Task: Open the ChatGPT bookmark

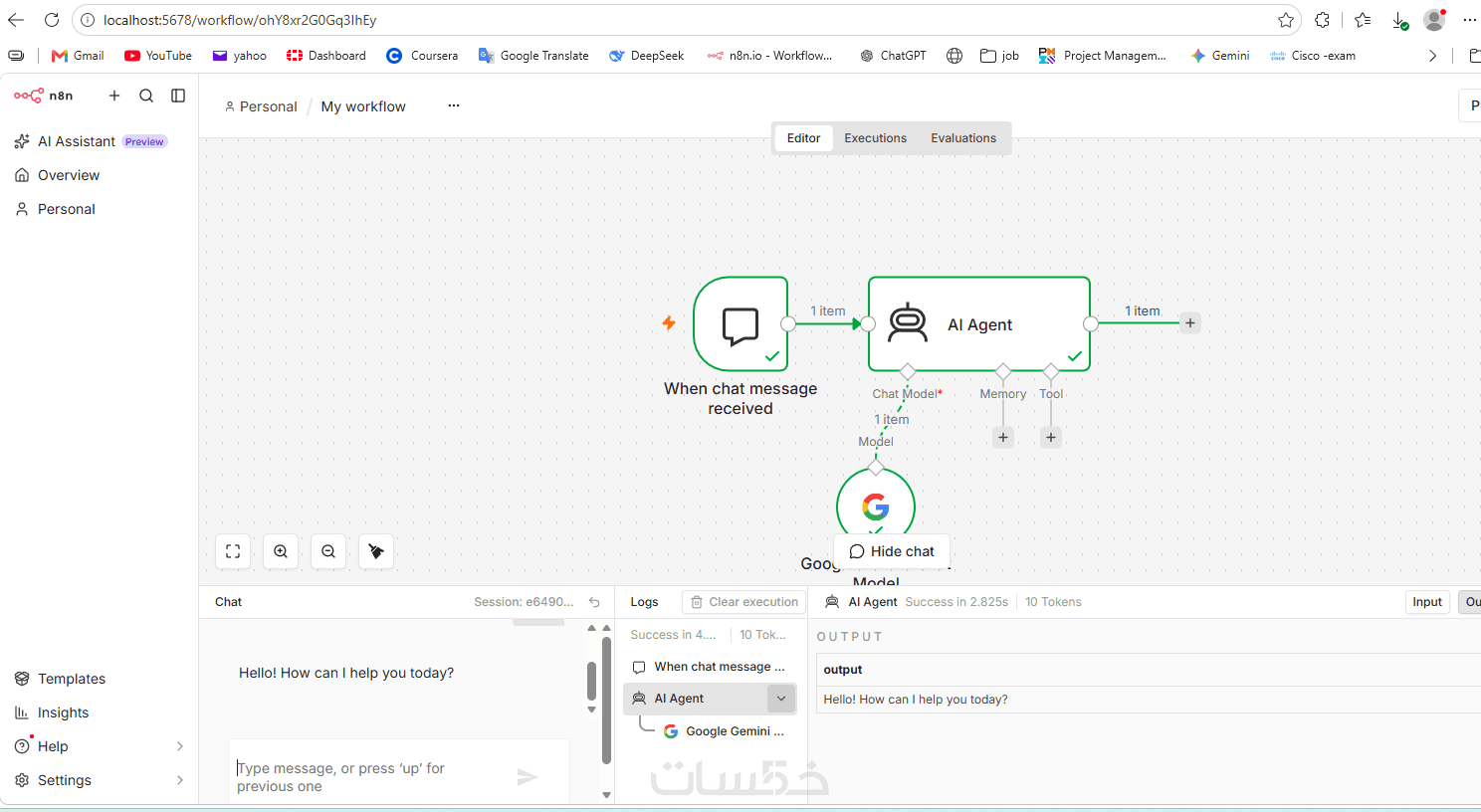Action: pos(893,56)
